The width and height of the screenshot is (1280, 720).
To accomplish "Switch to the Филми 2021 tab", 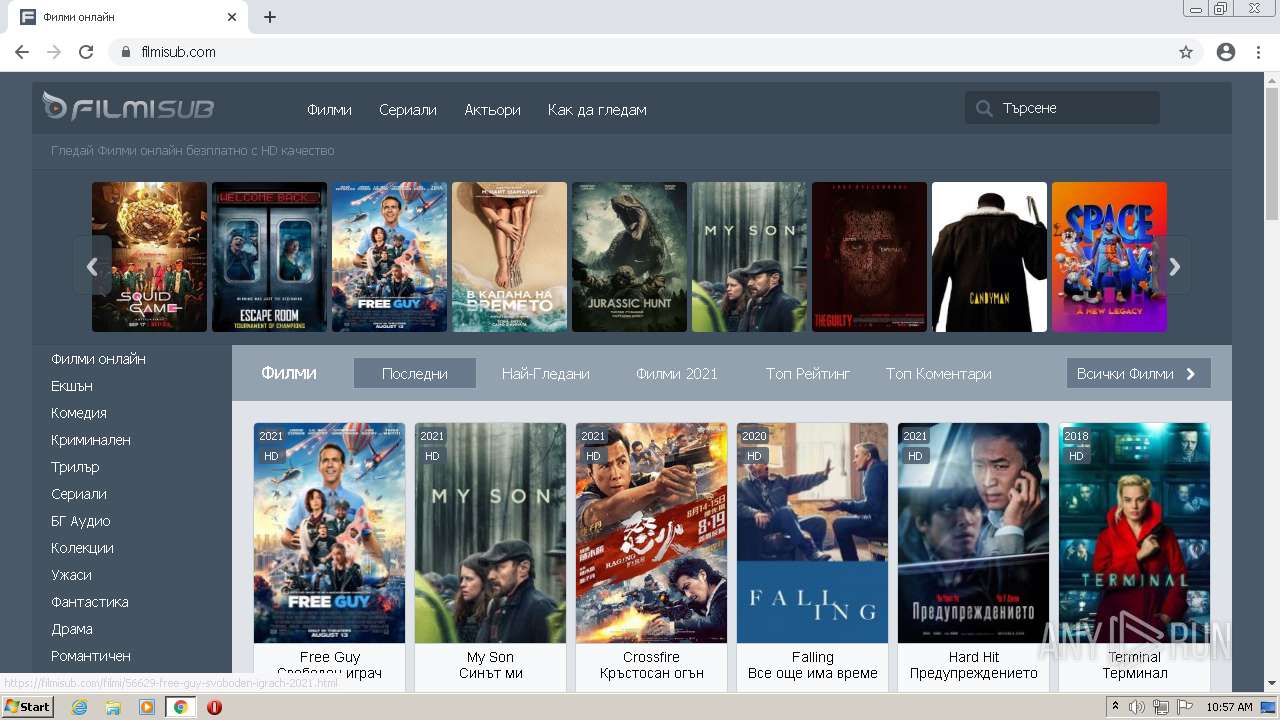I will tap(677, 373).
